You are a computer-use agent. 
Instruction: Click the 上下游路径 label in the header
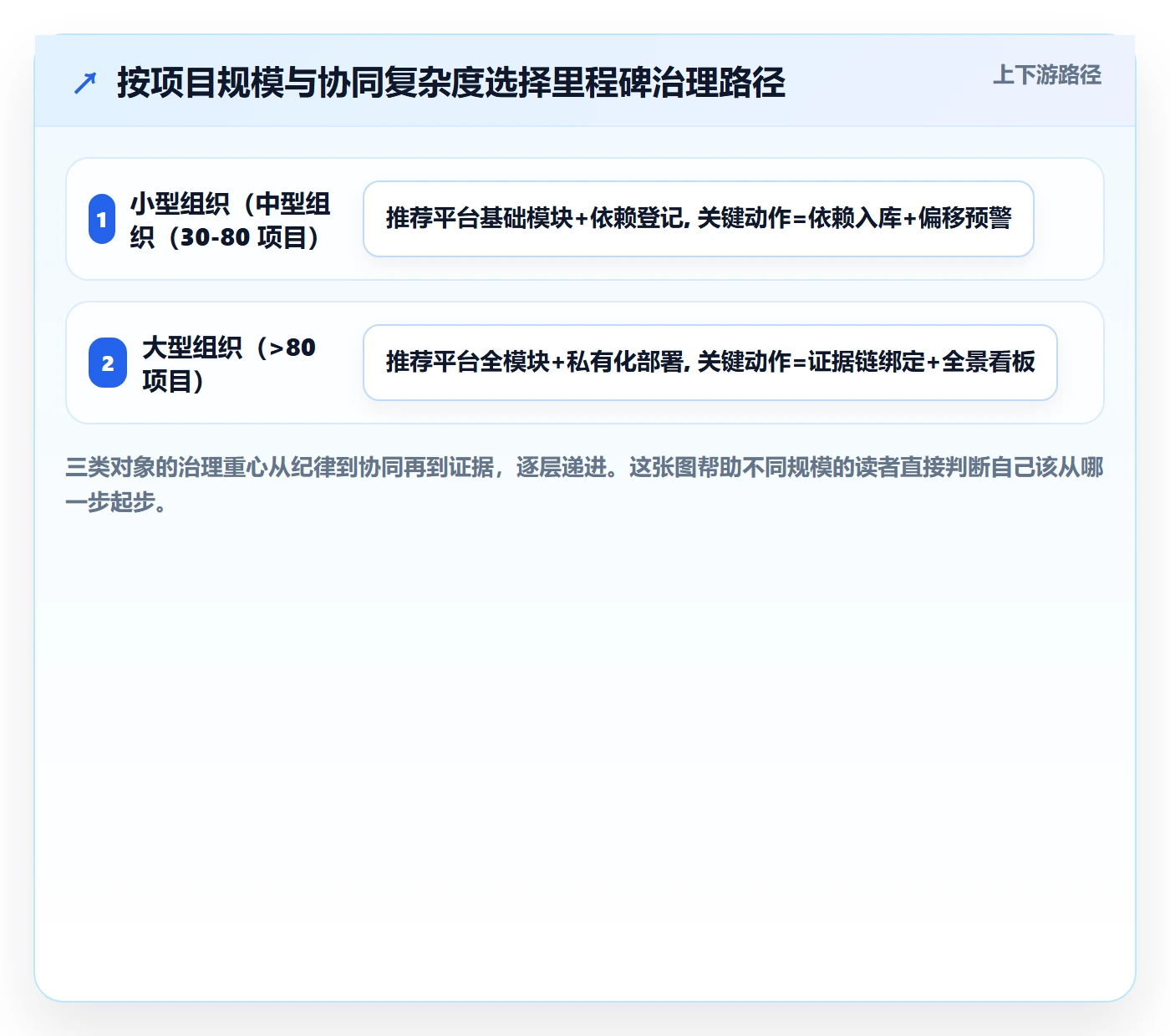(1047, 75)
